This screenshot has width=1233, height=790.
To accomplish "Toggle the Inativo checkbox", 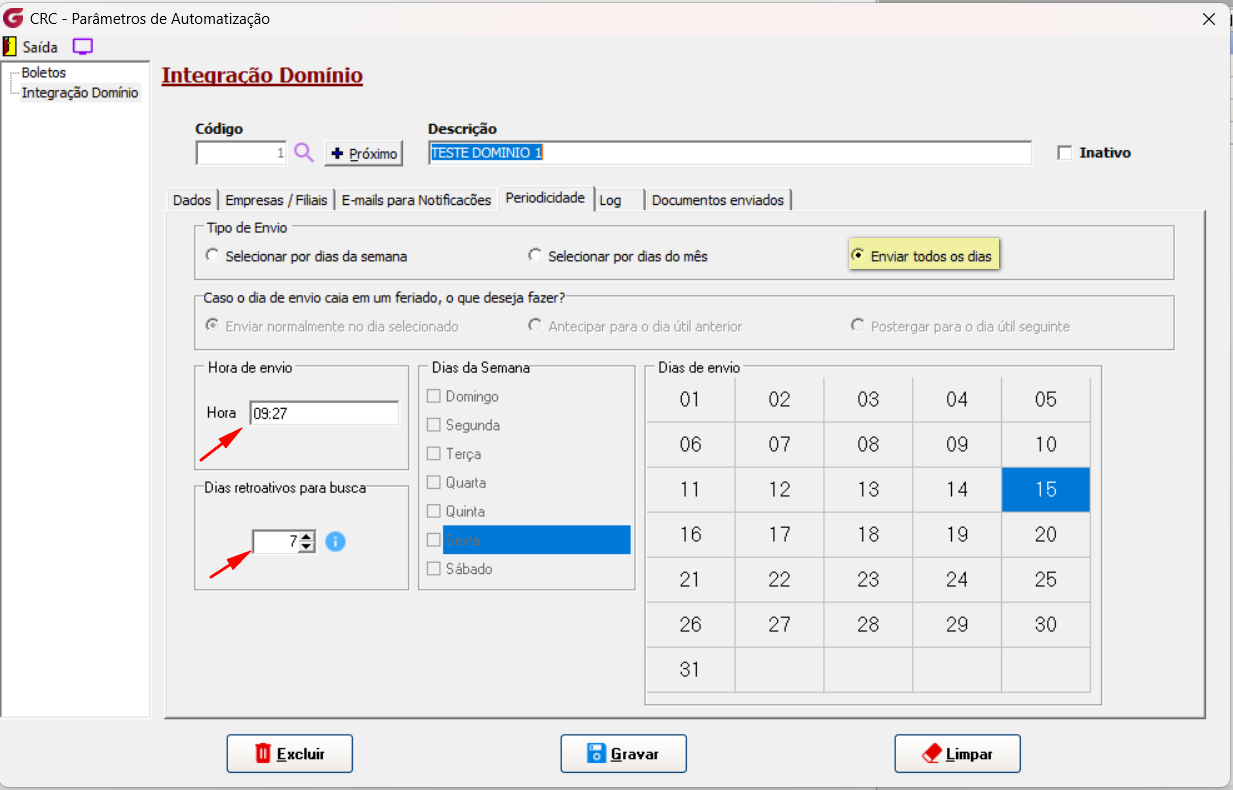I will click(1065, 153).
